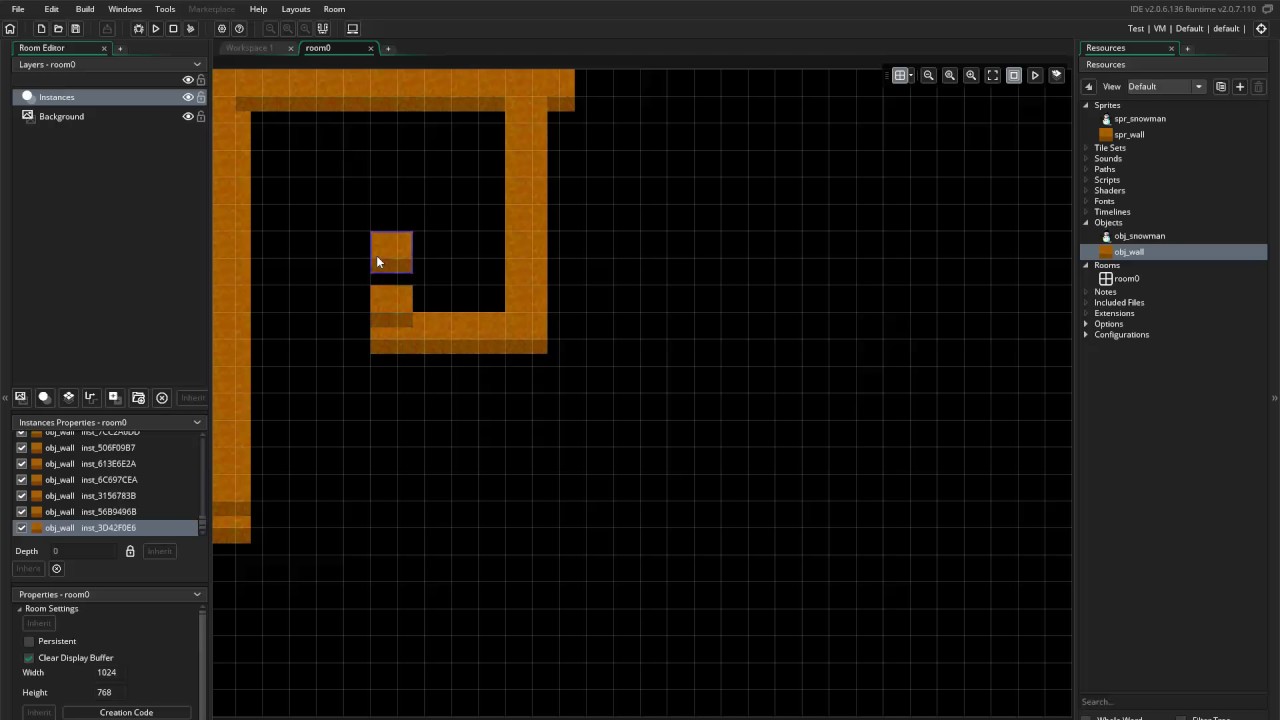Expand the Configurations folder

(1086, 335)
